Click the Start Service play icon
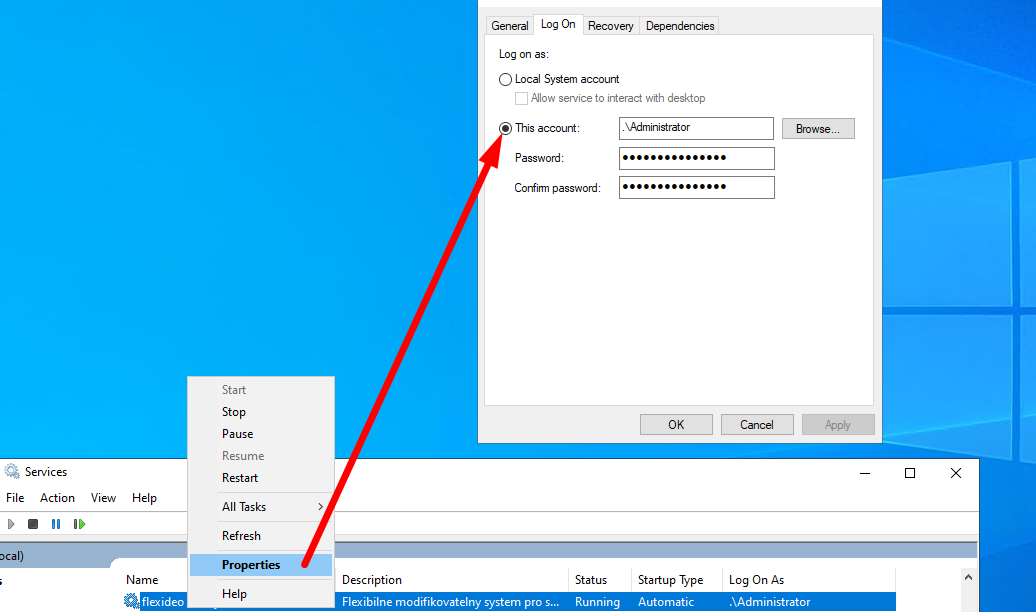Image resolution: width=1036 pixels, height=612 pixels. [11, 524]
